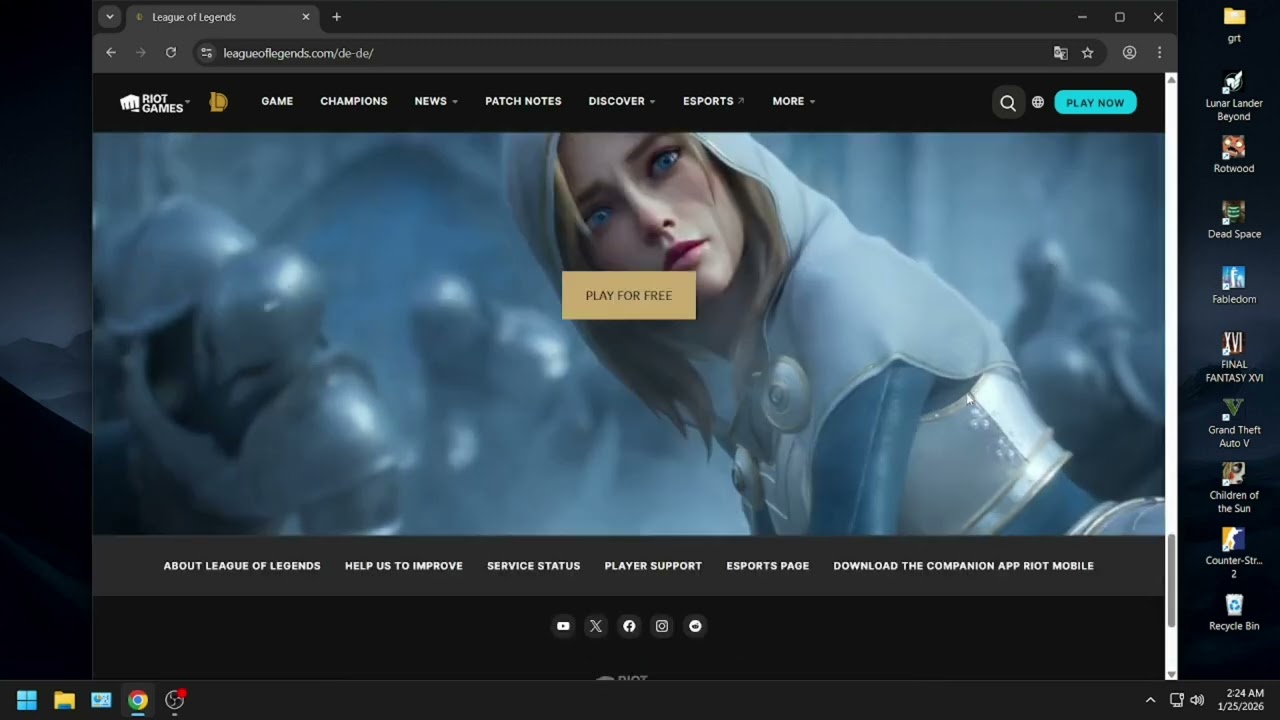Open About League of Legends link
This screenshot has width=1280, height=720.
(242, 566)
